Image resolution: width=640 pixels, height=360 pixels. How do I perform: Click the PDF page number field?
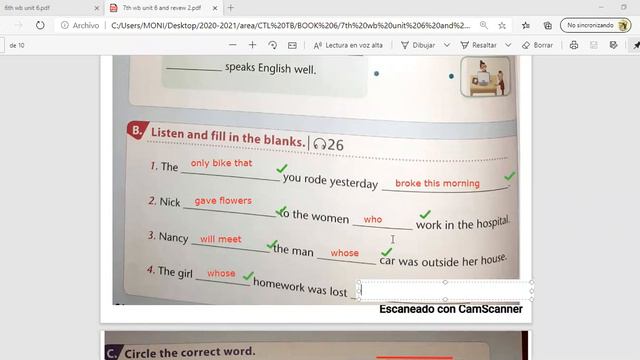coord(2,45)
